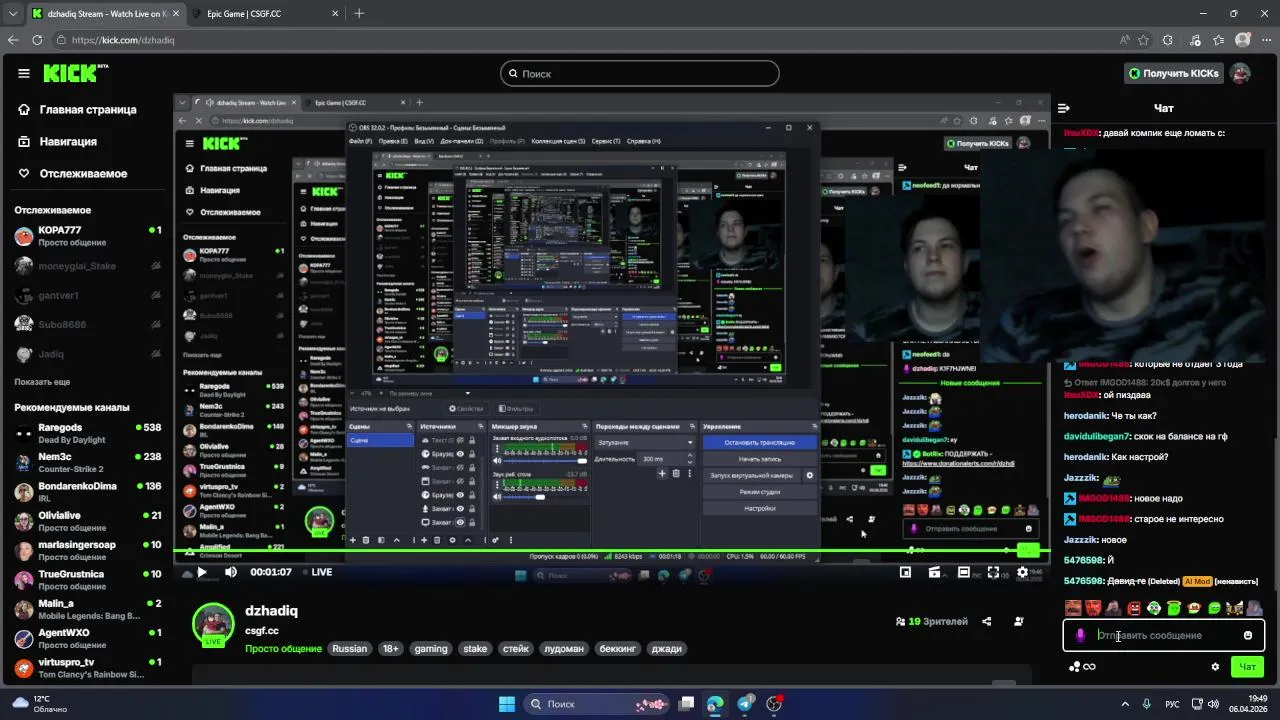Send message with the green Чат button
This screenshot has height=720, width=1280.
(x=1247, y=667)
